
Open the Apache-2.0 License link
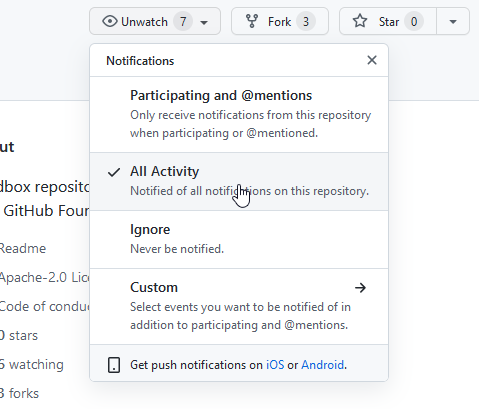45,277
